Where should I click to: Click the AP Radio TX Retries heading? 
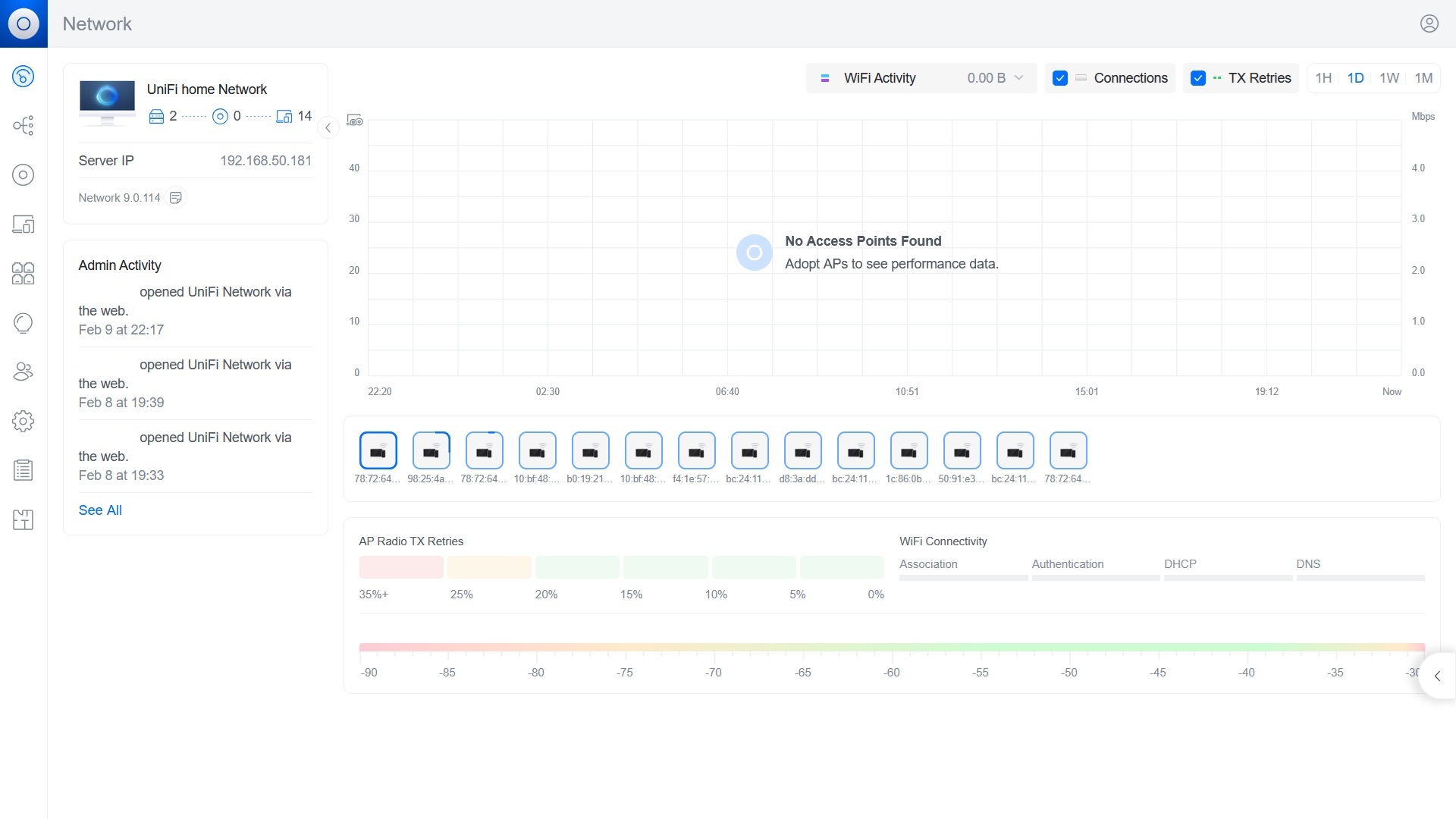411,541
